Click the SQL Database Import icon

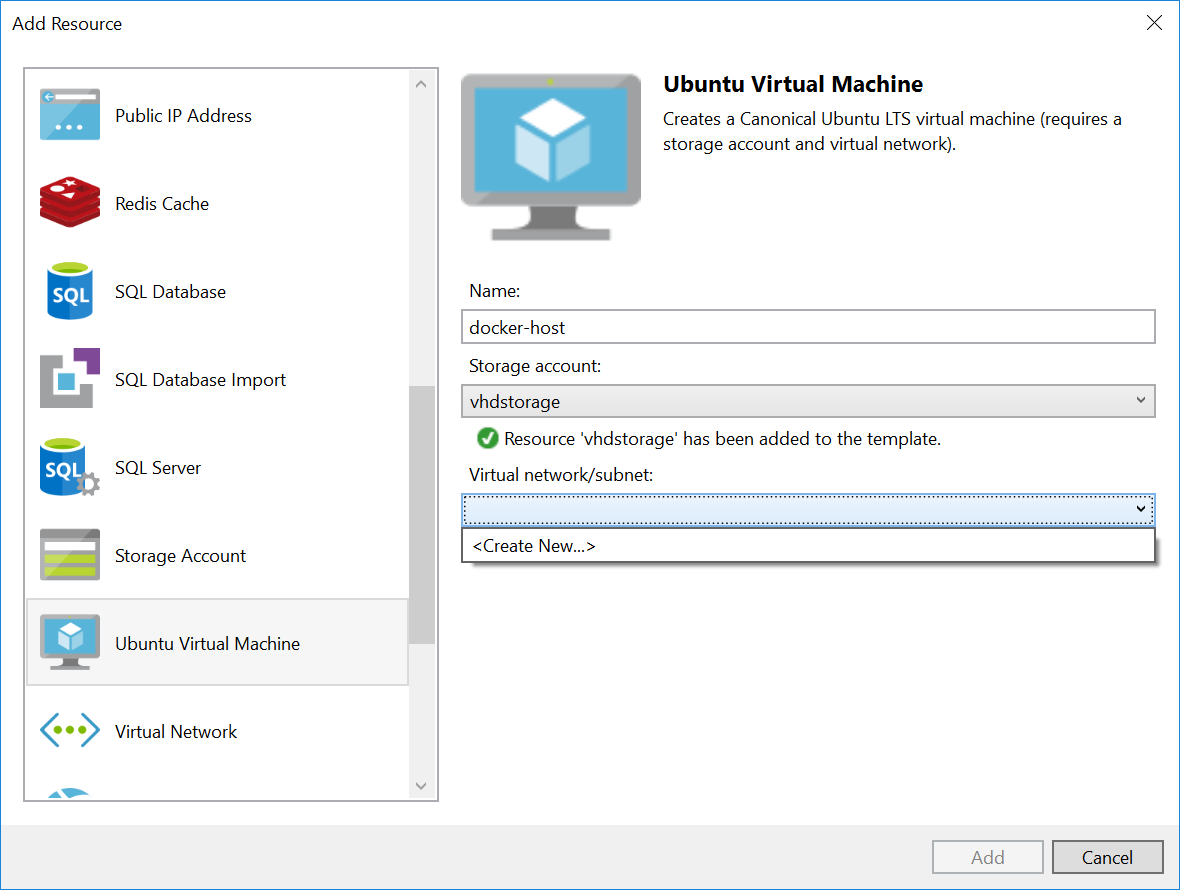pyautogui.click(x=69, y=378)
